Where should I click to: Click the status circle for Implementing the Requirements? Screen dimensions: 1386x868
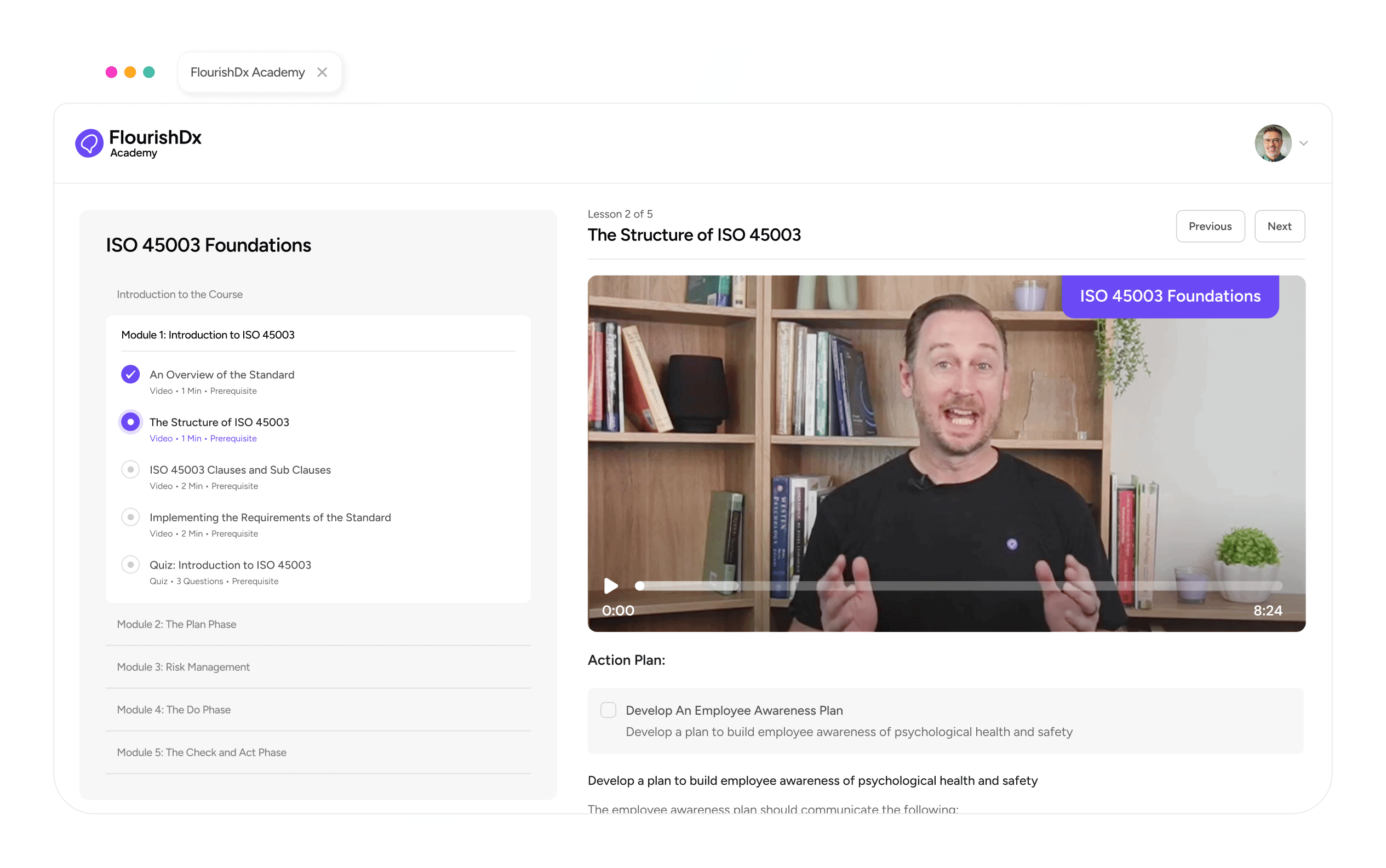tap(130, 518)
